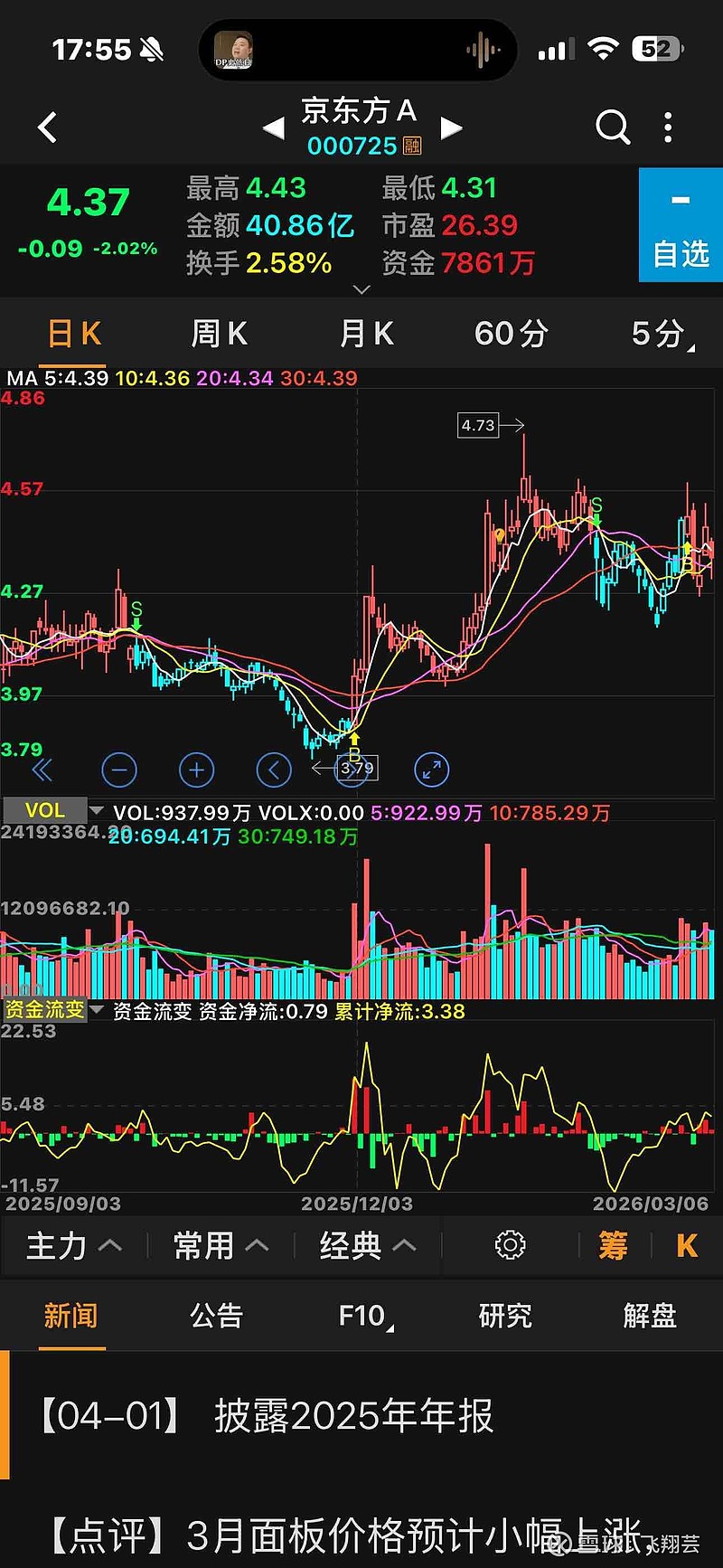This screenshot has width=723, height=1568.
Task: Tap the back arrow icon
Action: (x=48, y=128)
